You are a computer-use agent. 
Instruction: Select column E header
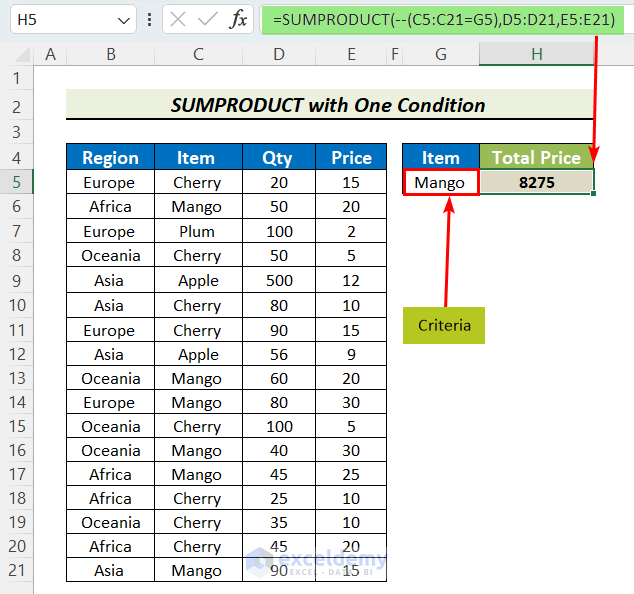click(x=351, y=54)
